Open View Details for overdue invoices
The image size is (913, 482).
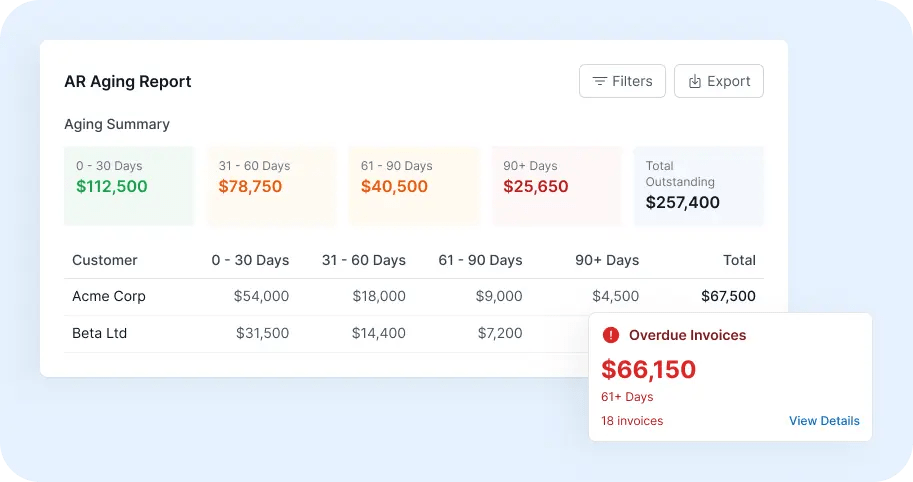[x=824, y=421]
